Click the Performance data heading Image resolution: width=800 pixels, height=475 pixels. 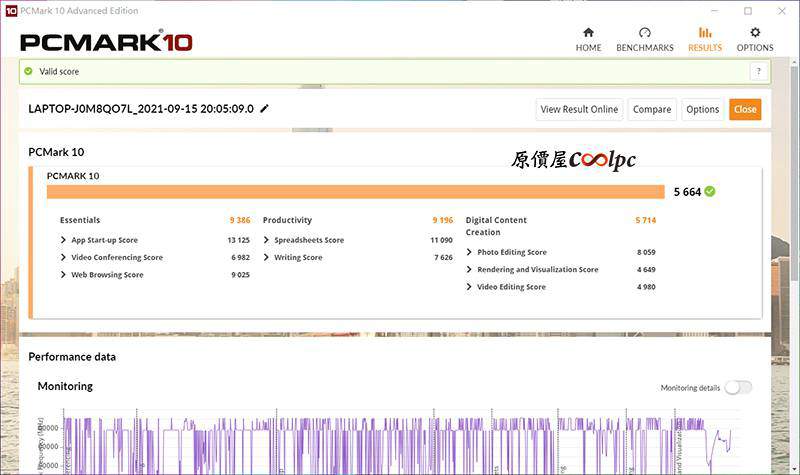(72, 357)
